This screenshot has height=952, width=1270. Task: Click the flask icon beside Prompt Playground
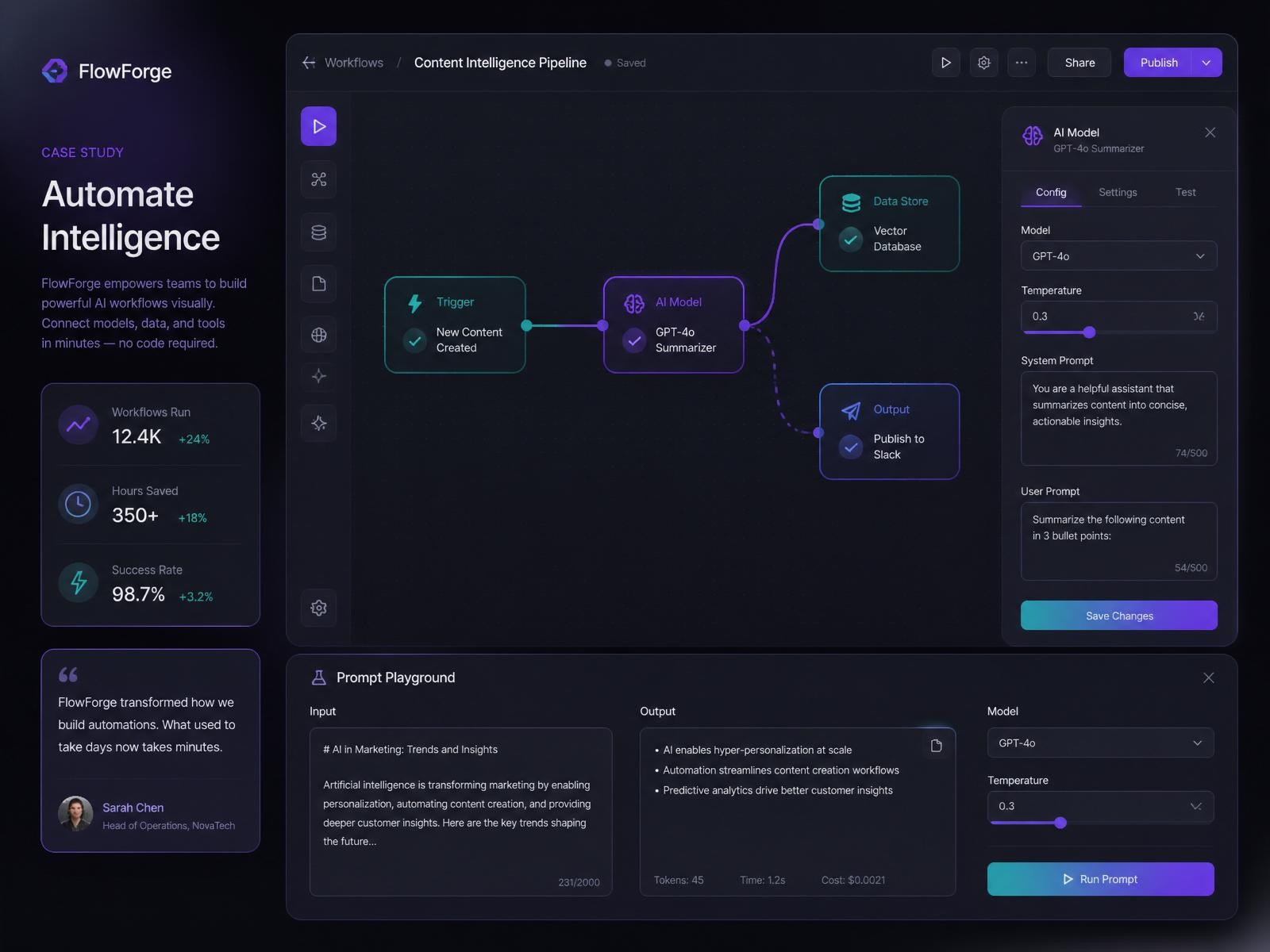coord(319,678)
